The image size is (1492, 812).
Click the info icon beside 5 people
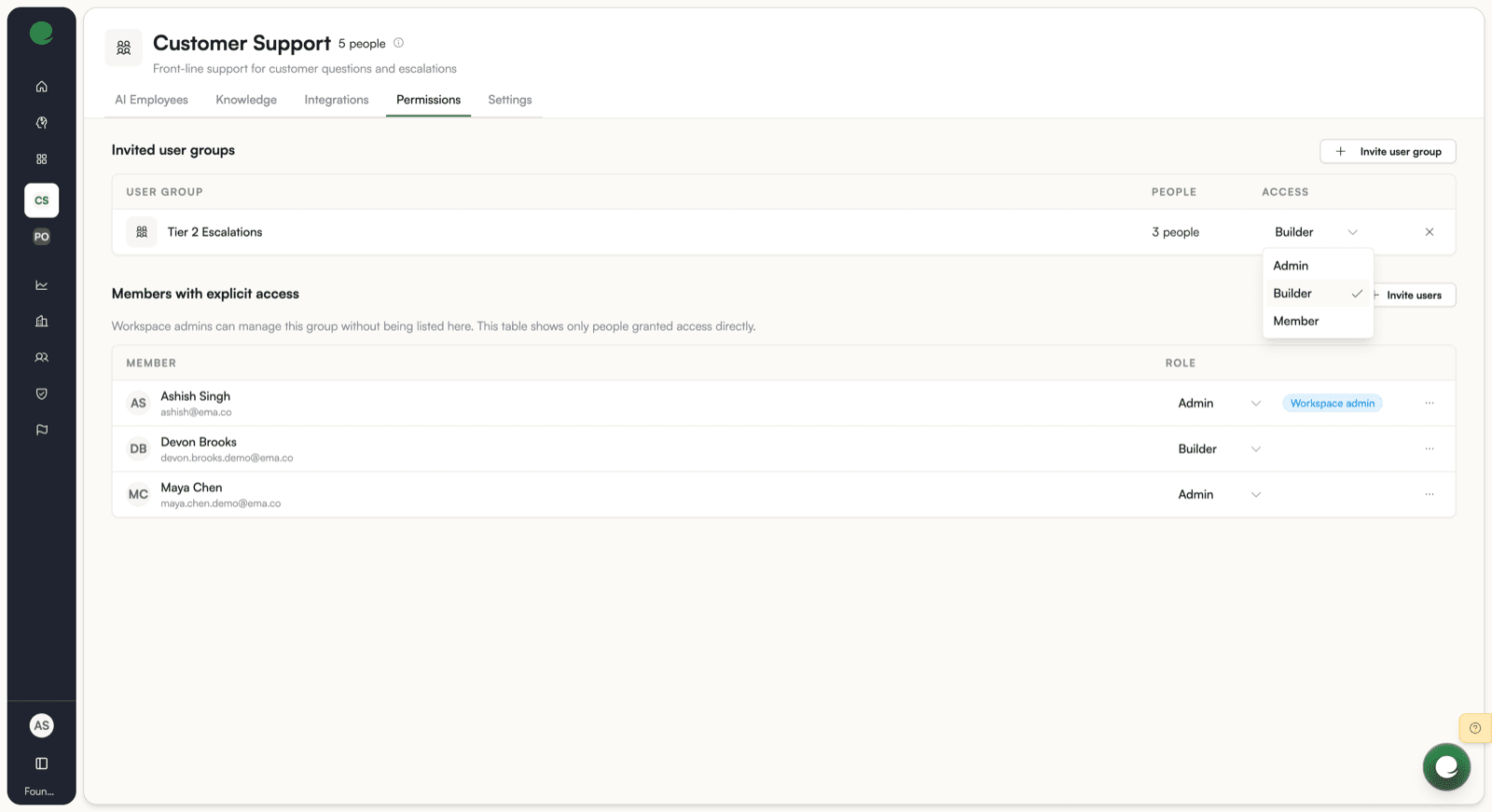(x=399, y=43)
